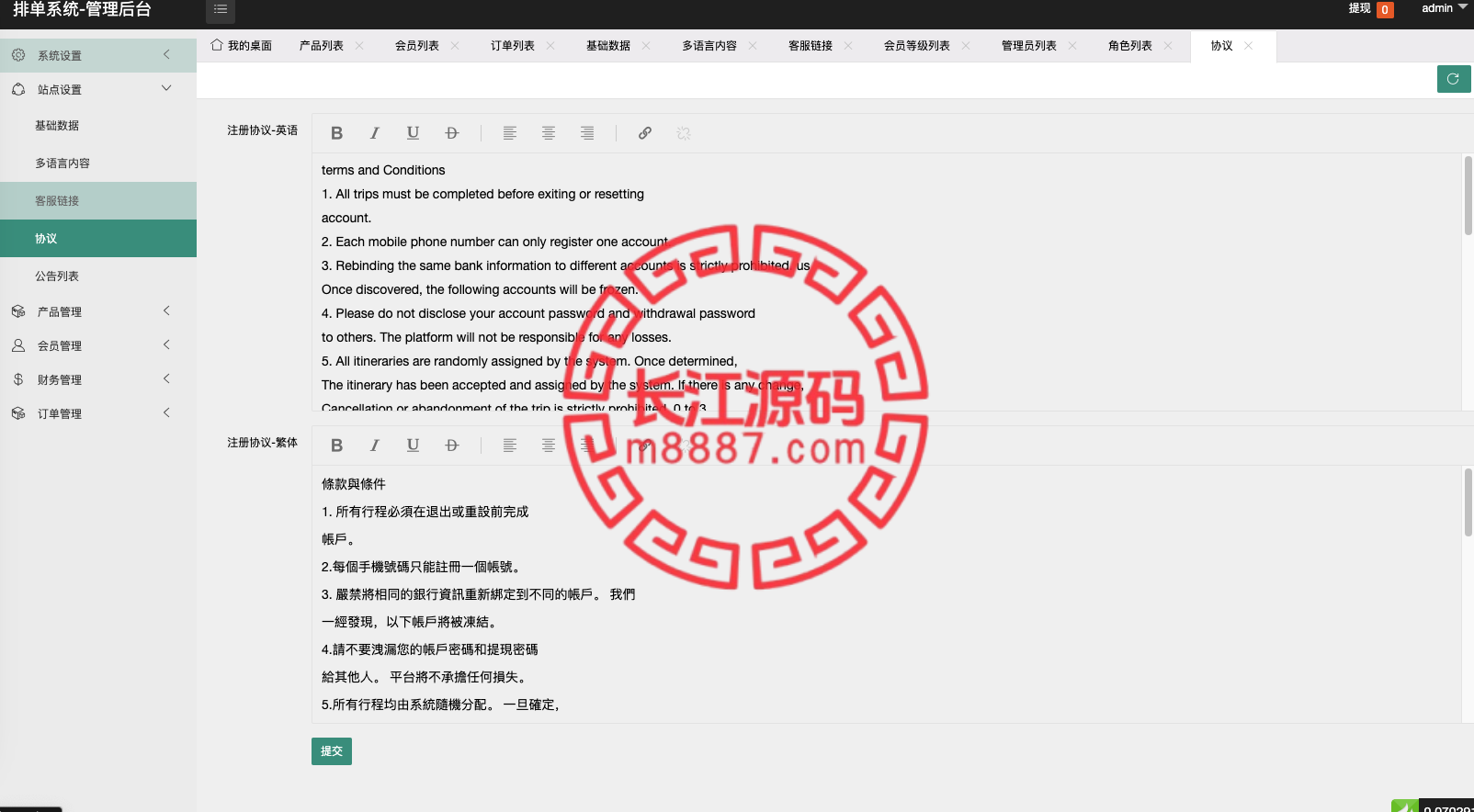
Task: Click the 订单管理 icon
Action: (18, 413)
